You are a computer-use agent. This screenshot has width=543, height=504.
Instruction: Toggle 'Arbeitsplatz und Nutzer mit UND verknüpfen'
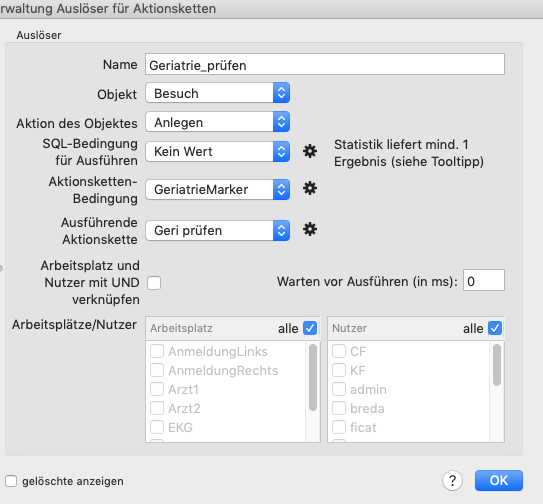tap(154, 283)
